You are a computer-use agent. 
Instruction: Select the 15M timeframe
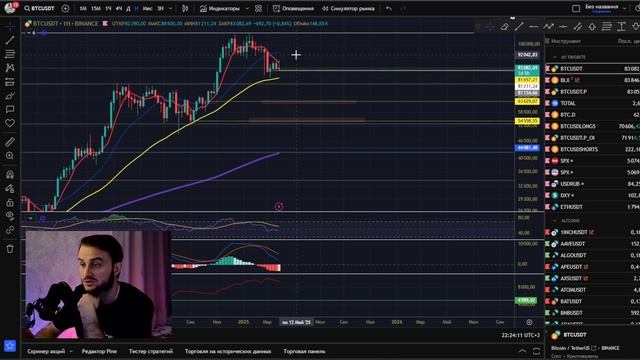point(96,8)
